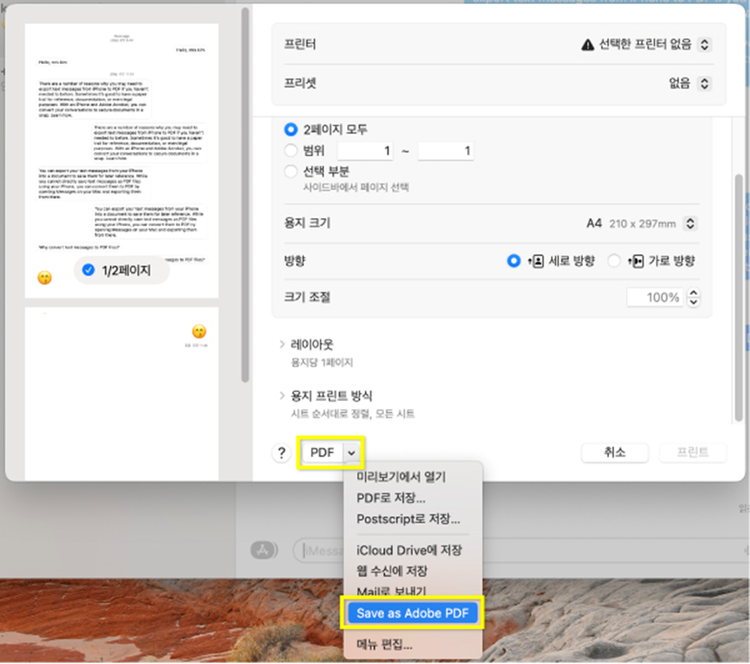This screenshot has width=750, height=664.
Task: Click the preview pane scrollbar
Action: (245, 194)
